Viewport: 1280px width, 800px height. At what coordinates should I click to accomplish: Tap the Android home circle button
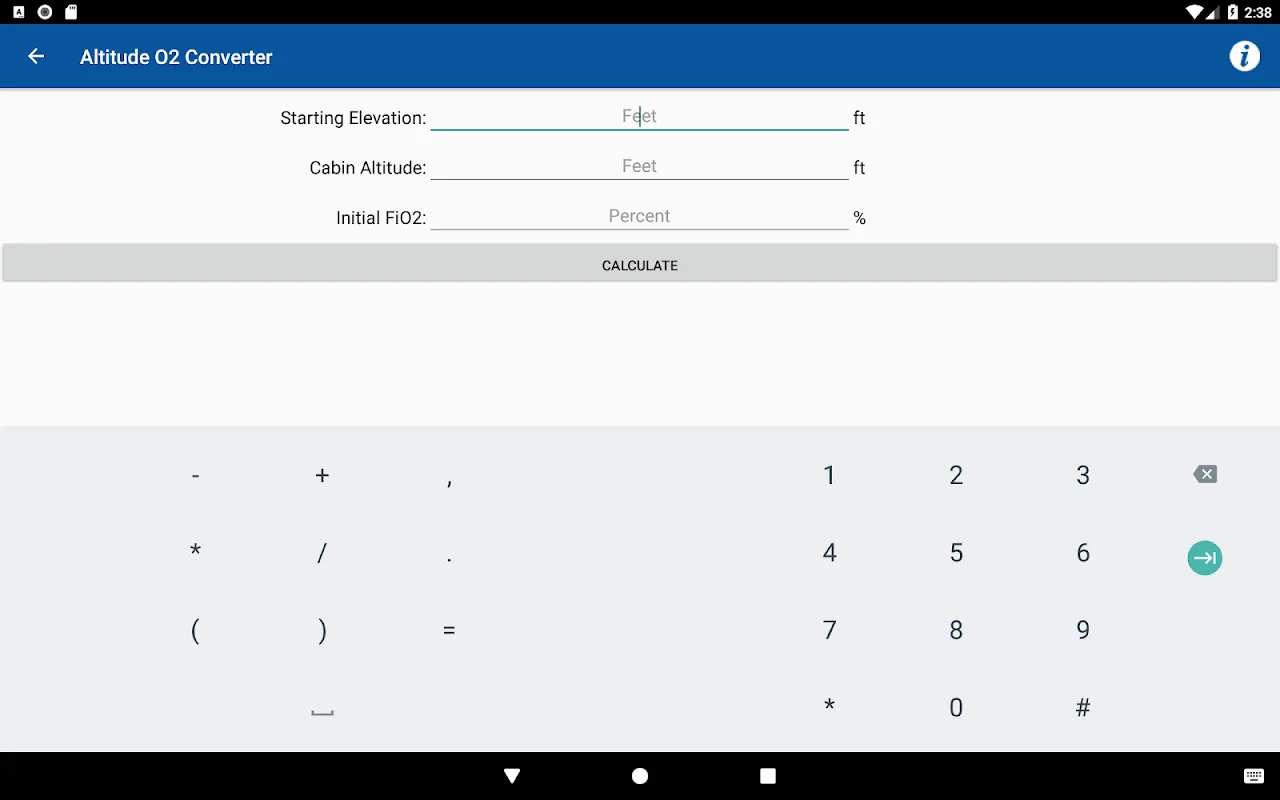(640, 776)
